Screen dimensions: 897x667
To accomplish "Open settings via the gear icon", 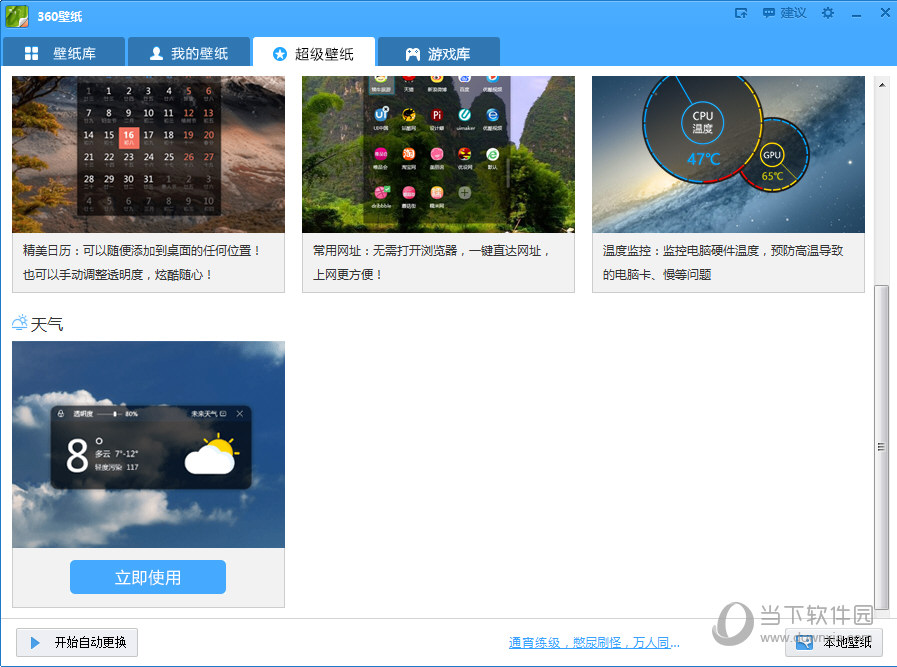I will point(828,13).
